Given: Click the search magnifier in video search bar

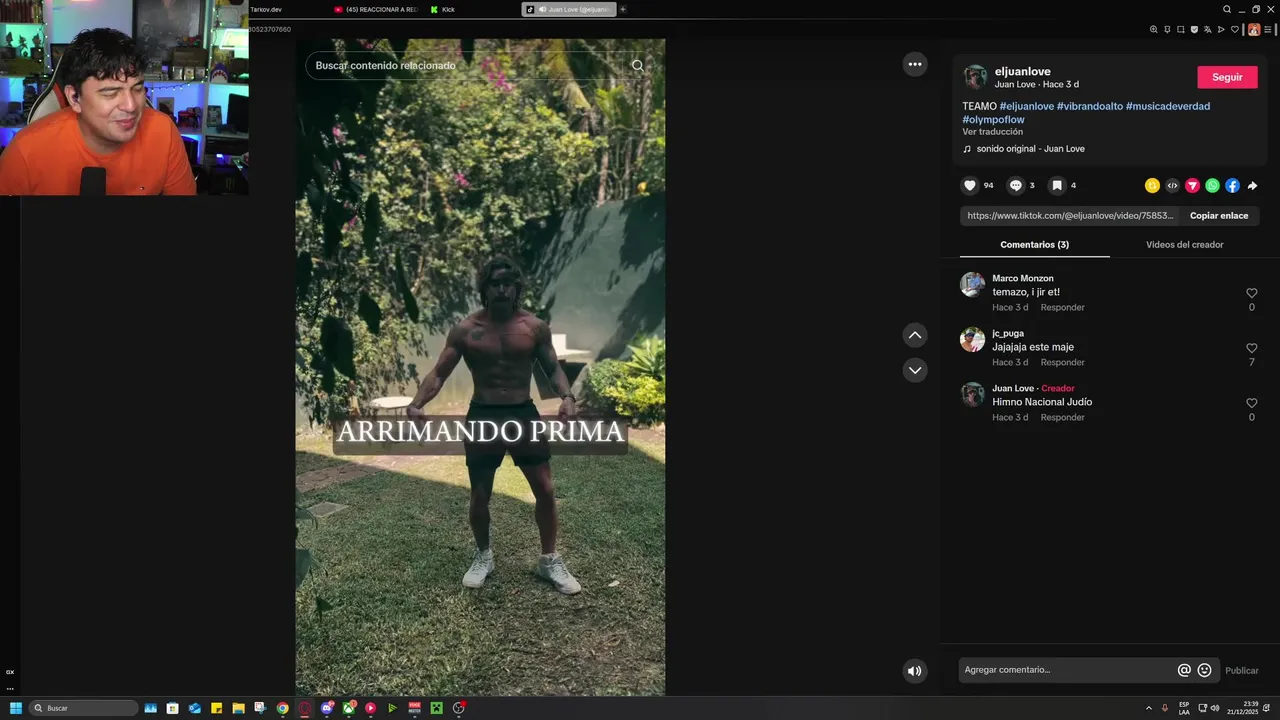Looking at the screenshot, I should click(x=638, y=65).
